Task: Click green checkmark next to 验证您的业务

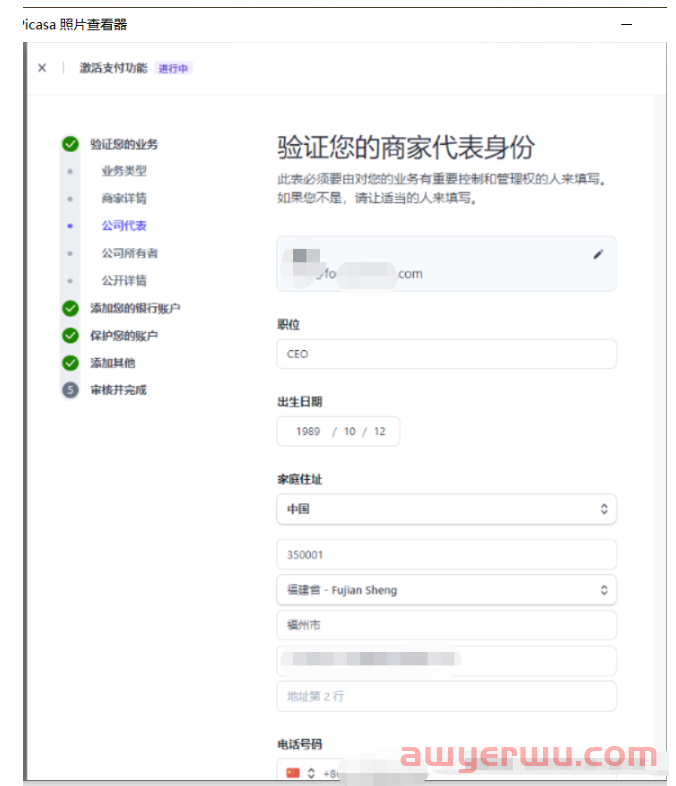Action: [x=70, y=144]
